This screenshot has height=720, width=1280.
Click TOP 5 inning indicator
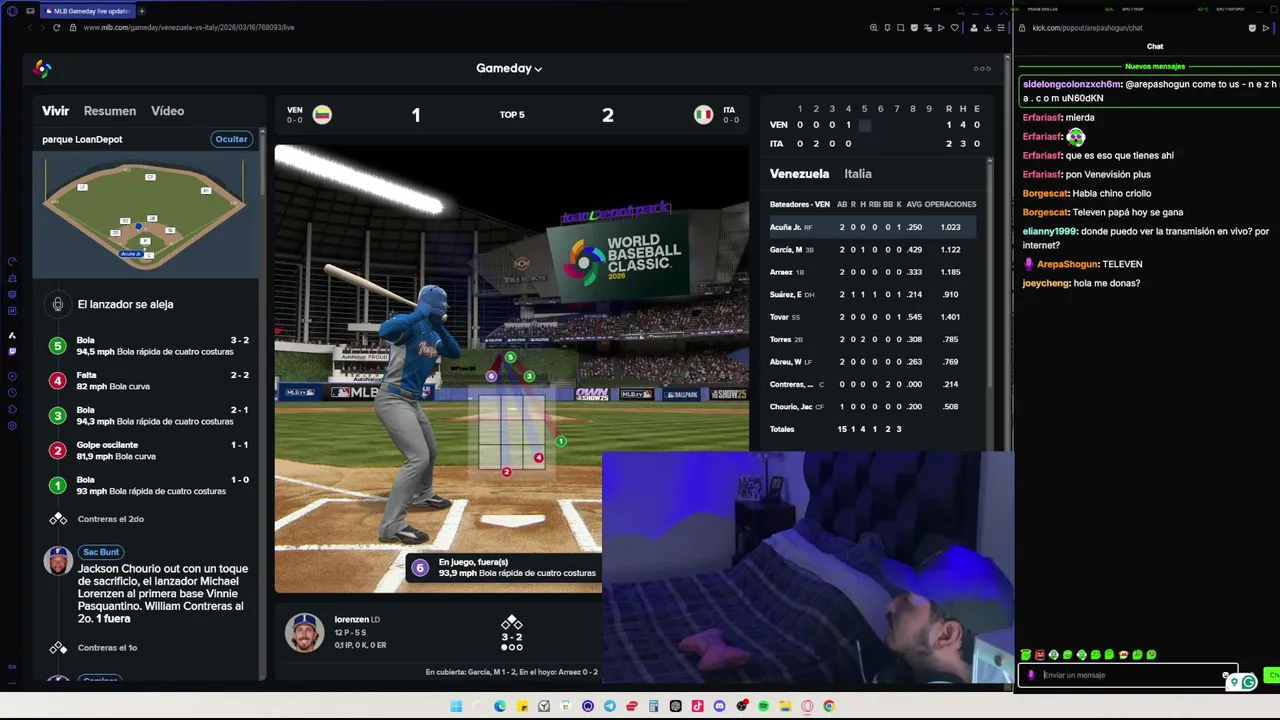pyautogui.click(x=512, y=115)
